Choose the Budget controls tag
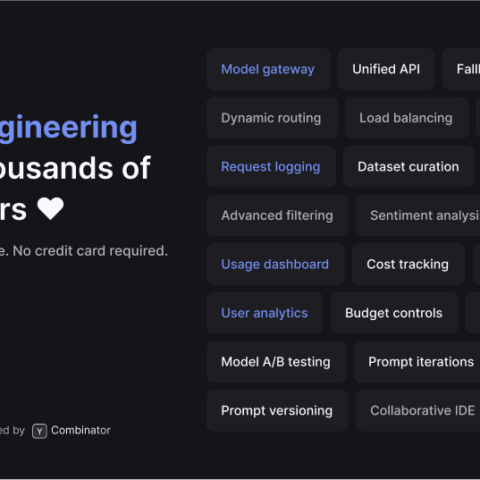Screen dimensions: 480x480 pyautogui.click(x=394, y=313)
